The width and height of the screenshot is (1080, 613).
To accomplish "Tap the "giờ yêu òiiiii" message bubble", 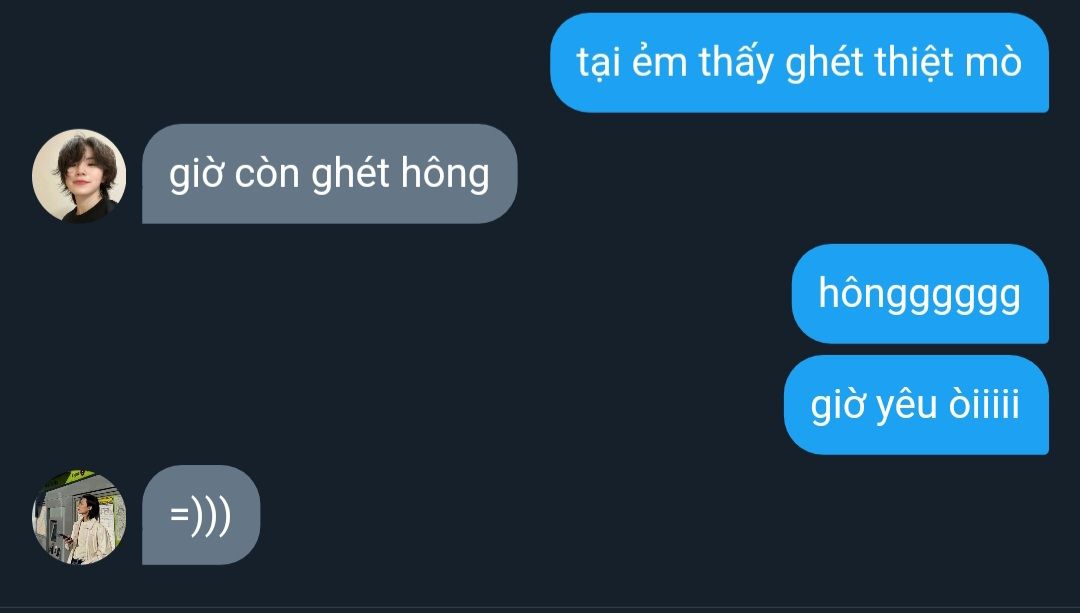I will click(916, 404).
